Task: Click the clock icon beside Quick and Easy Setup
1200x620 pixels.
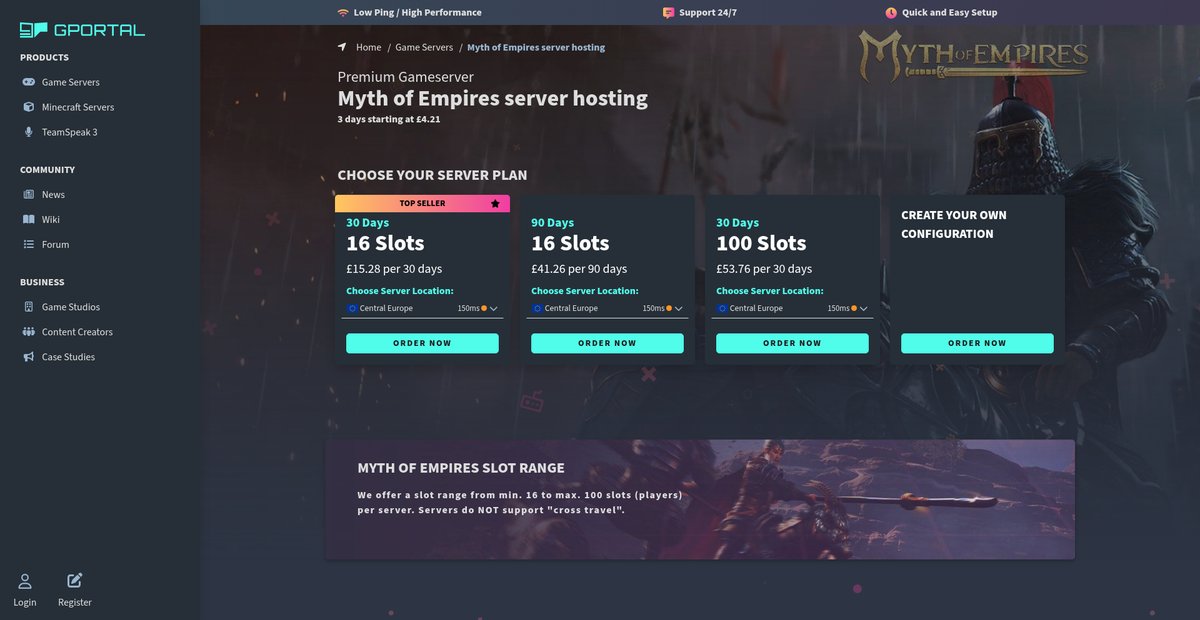Action: click(x=891, y=13)
